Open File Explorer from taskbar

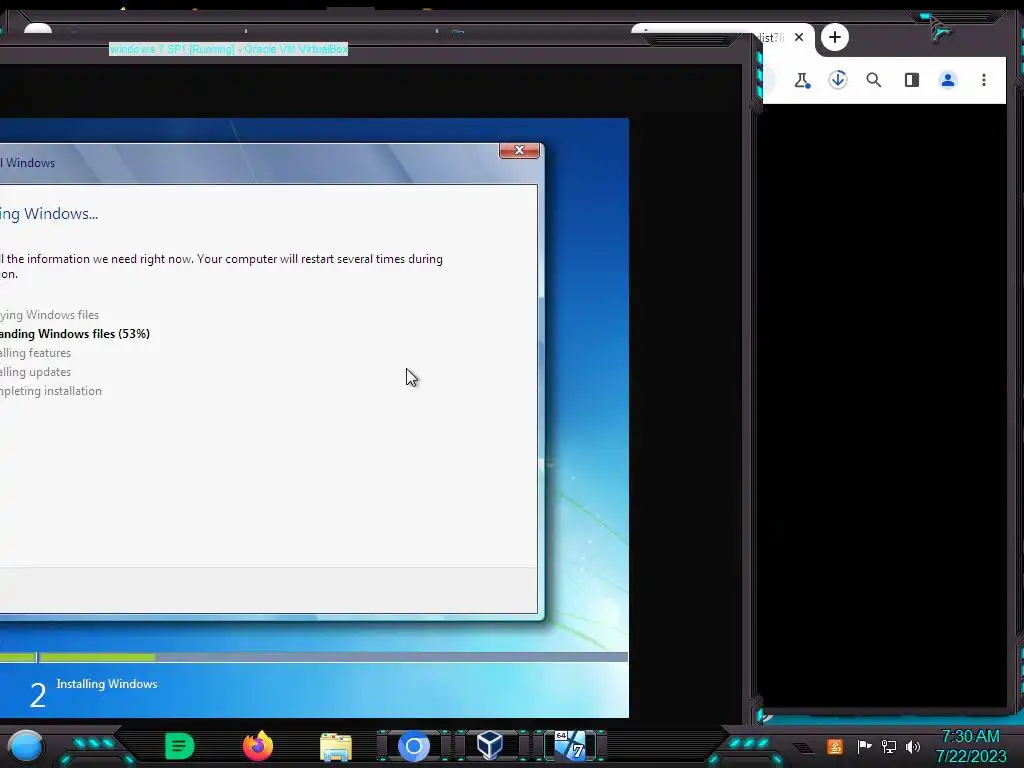click(336, 747)
